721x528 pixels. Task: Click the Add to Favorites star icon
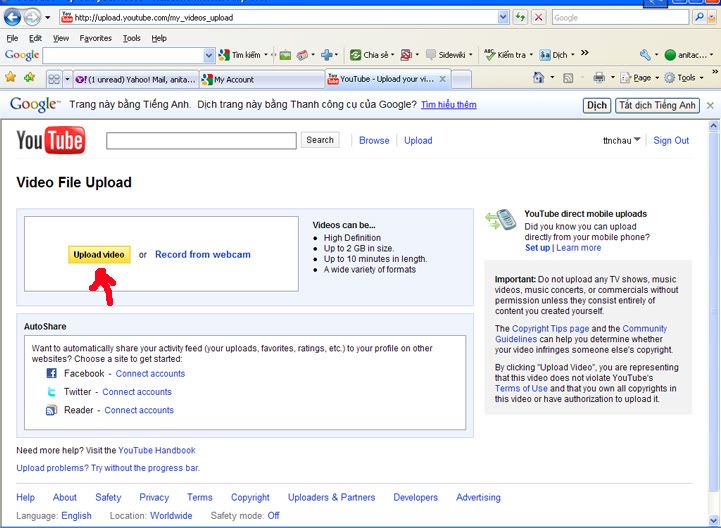[30, 77]
